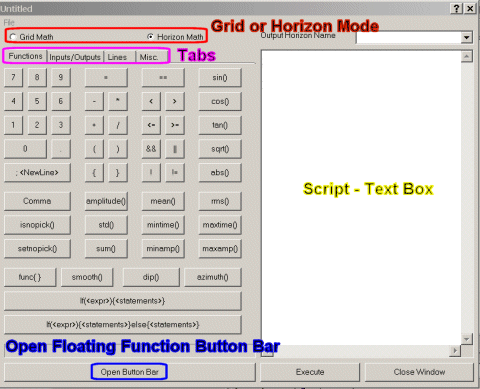Insert digit 0 into the script
This screenshot has height=389, width=480.
(x=25, y=149)
